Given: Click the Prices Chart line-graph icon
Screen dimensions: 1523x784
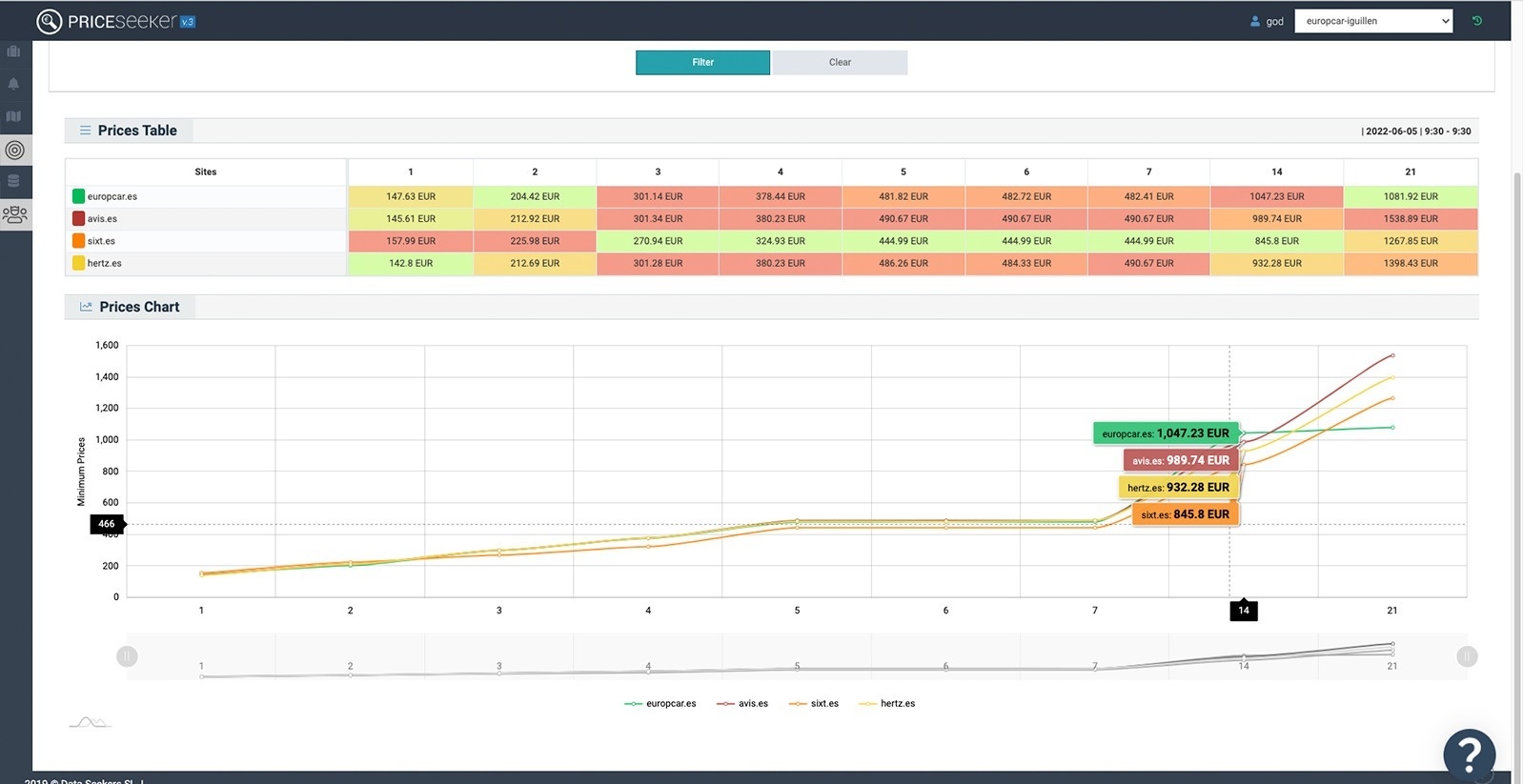Looking at the screenshot, I should (x=86, y=307).
